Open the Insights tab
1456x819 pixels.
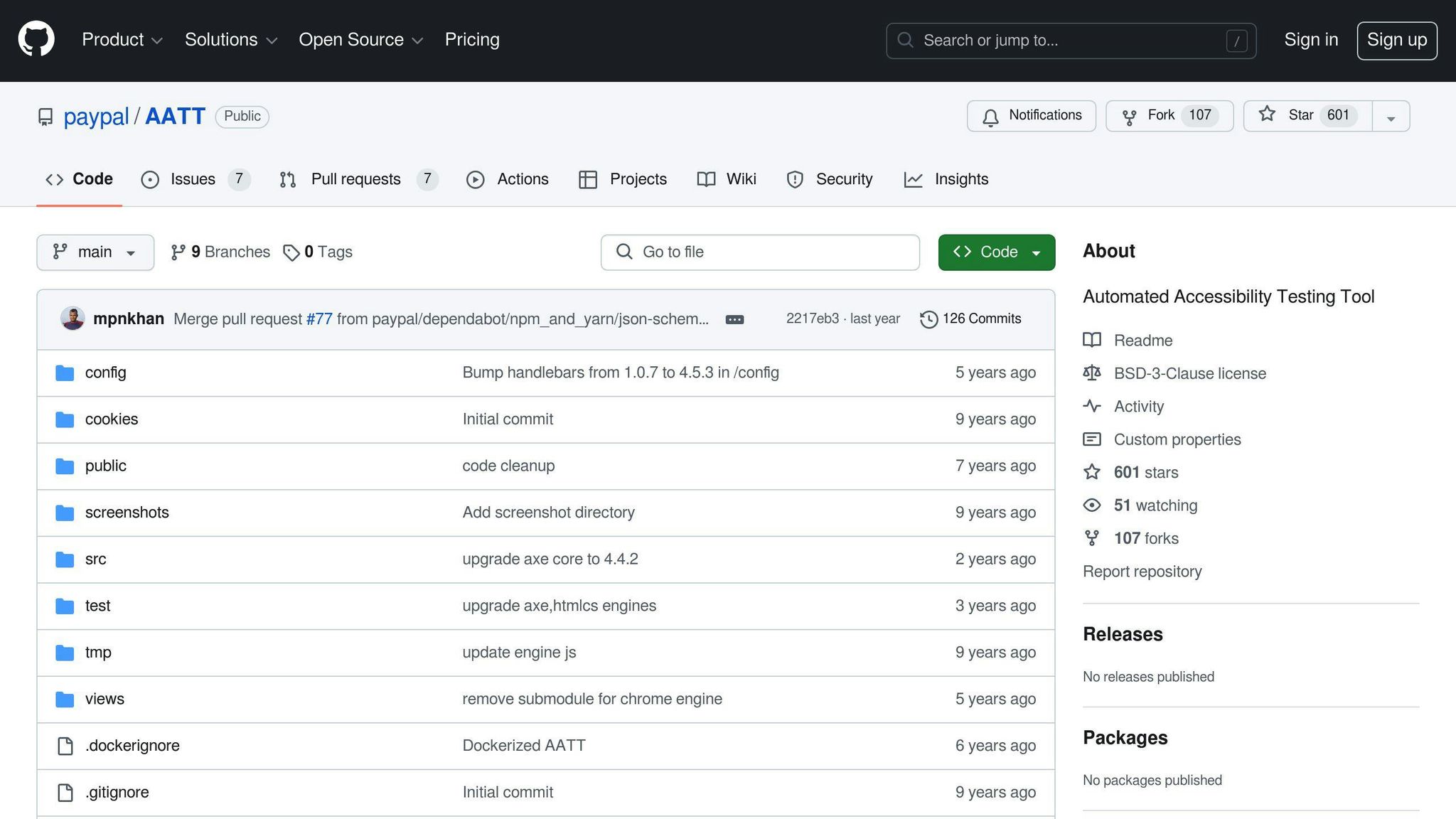click(946, 179)
